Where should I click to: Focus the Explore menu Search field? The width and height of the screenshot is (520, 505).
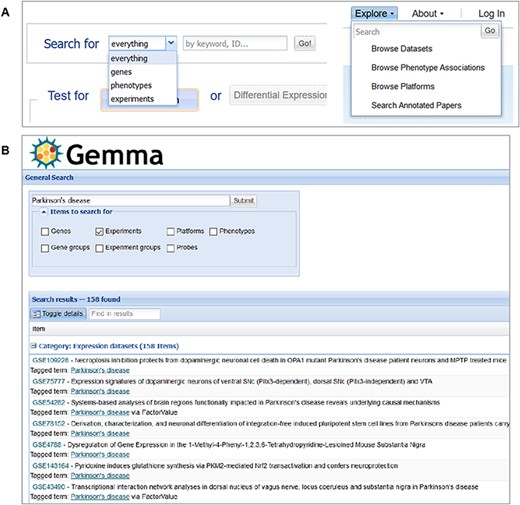417,32
